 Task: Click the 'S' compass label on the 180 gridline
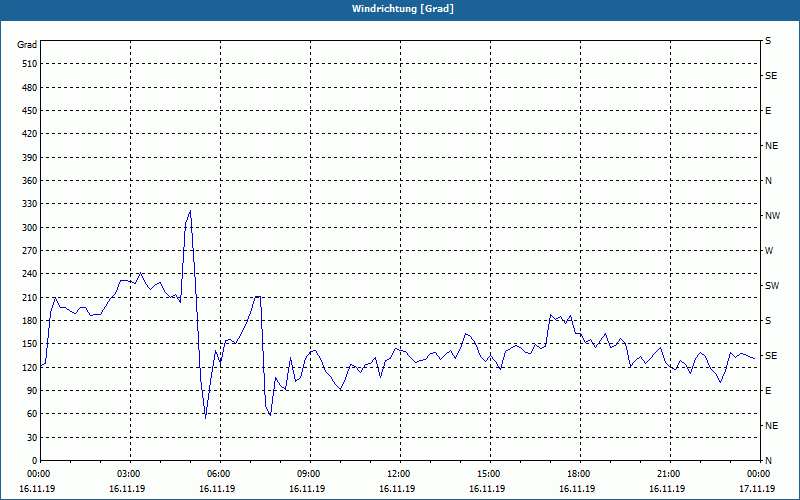click(x=768, y=321)
